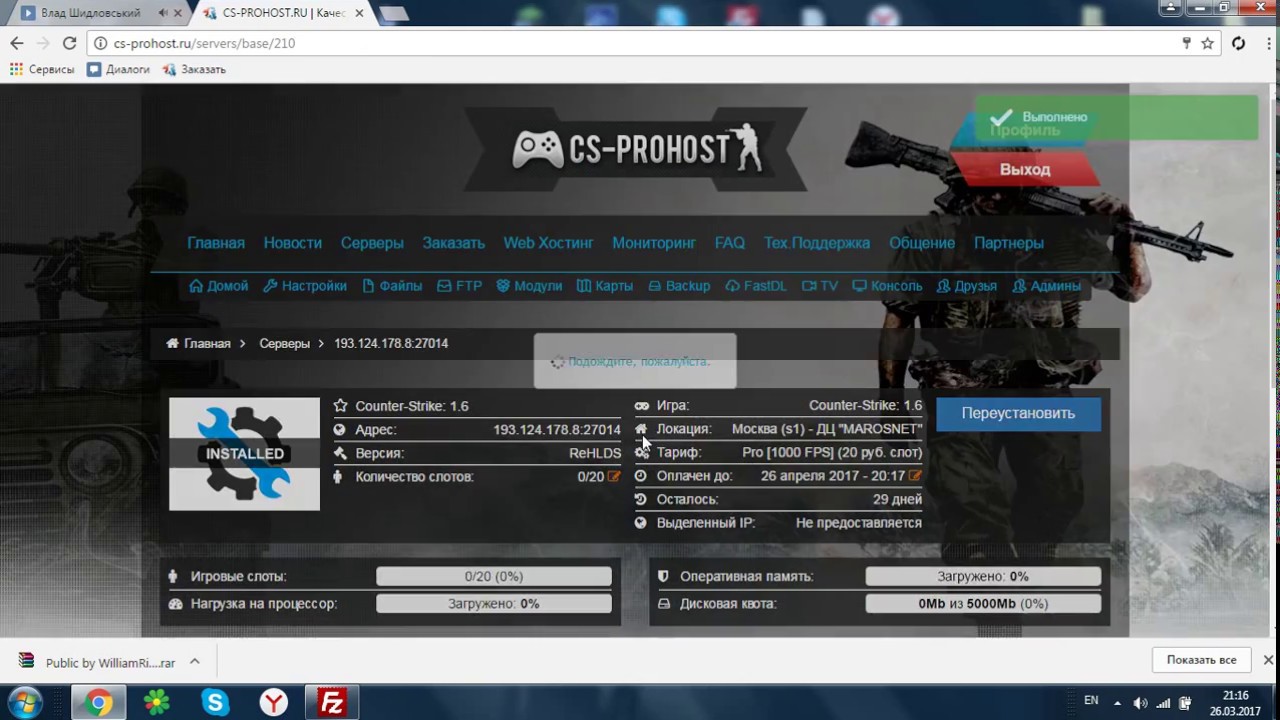Open the Тех.Поддержка menu item
The image size is (1280, 720).
pyautogui.click(x=817, y=243)
